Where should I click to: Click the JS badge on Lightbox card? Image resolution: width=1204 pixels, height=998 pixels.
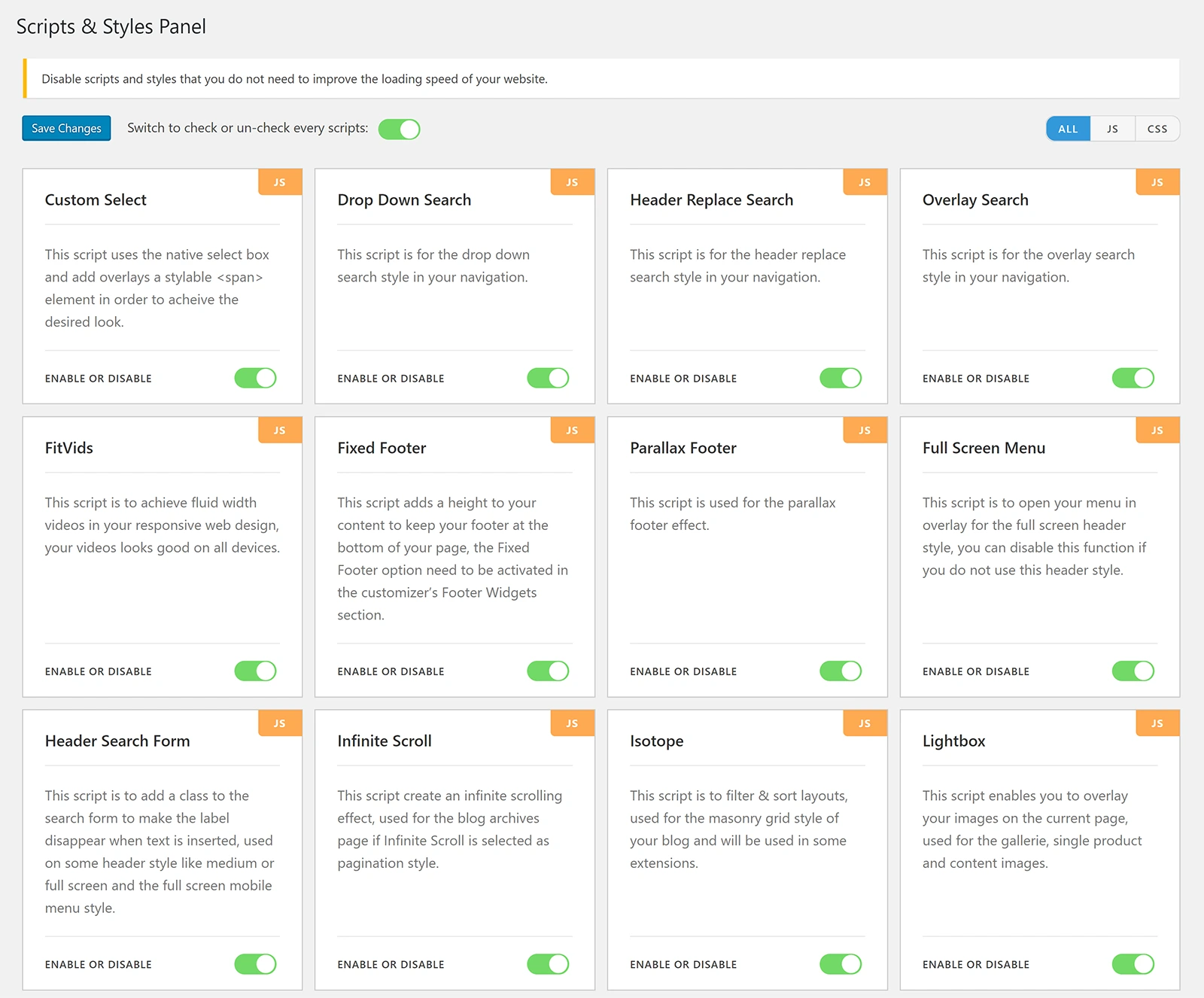click(x=1157, y=723)
